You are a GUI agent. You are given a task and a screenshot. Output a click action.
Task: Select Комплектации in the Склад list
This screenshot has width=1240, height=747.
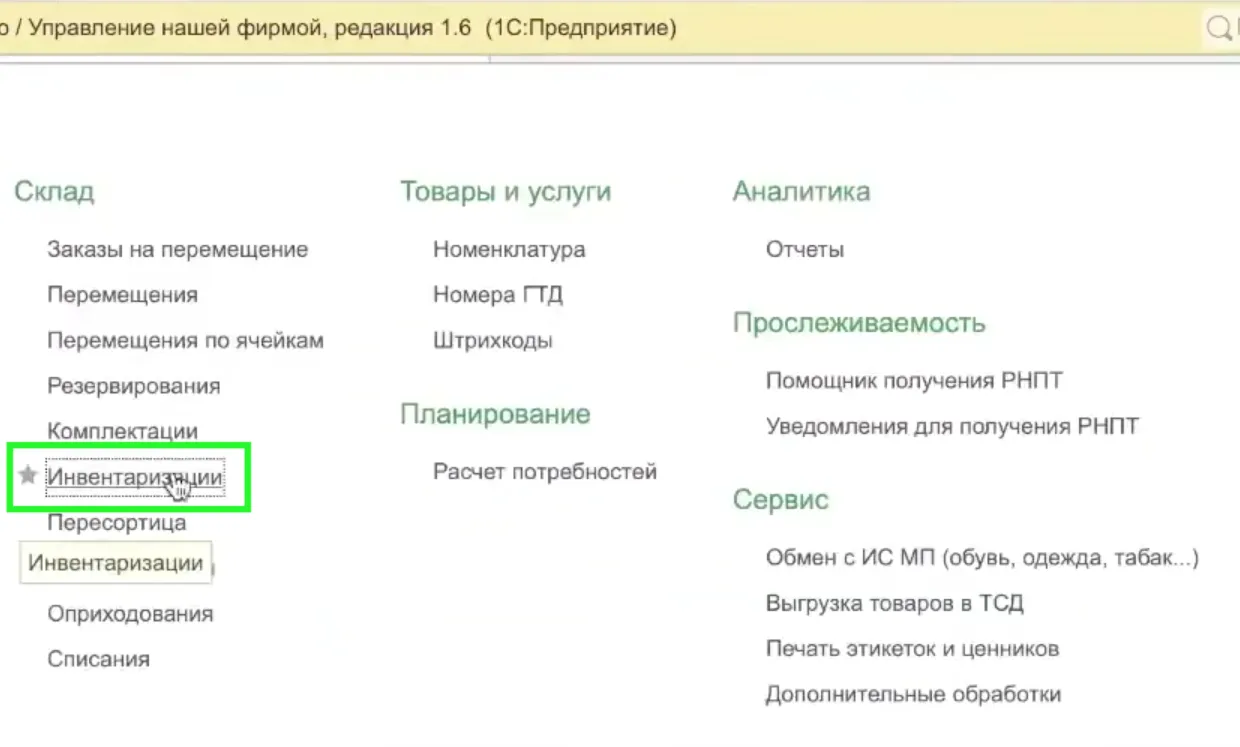pos(122,432)
